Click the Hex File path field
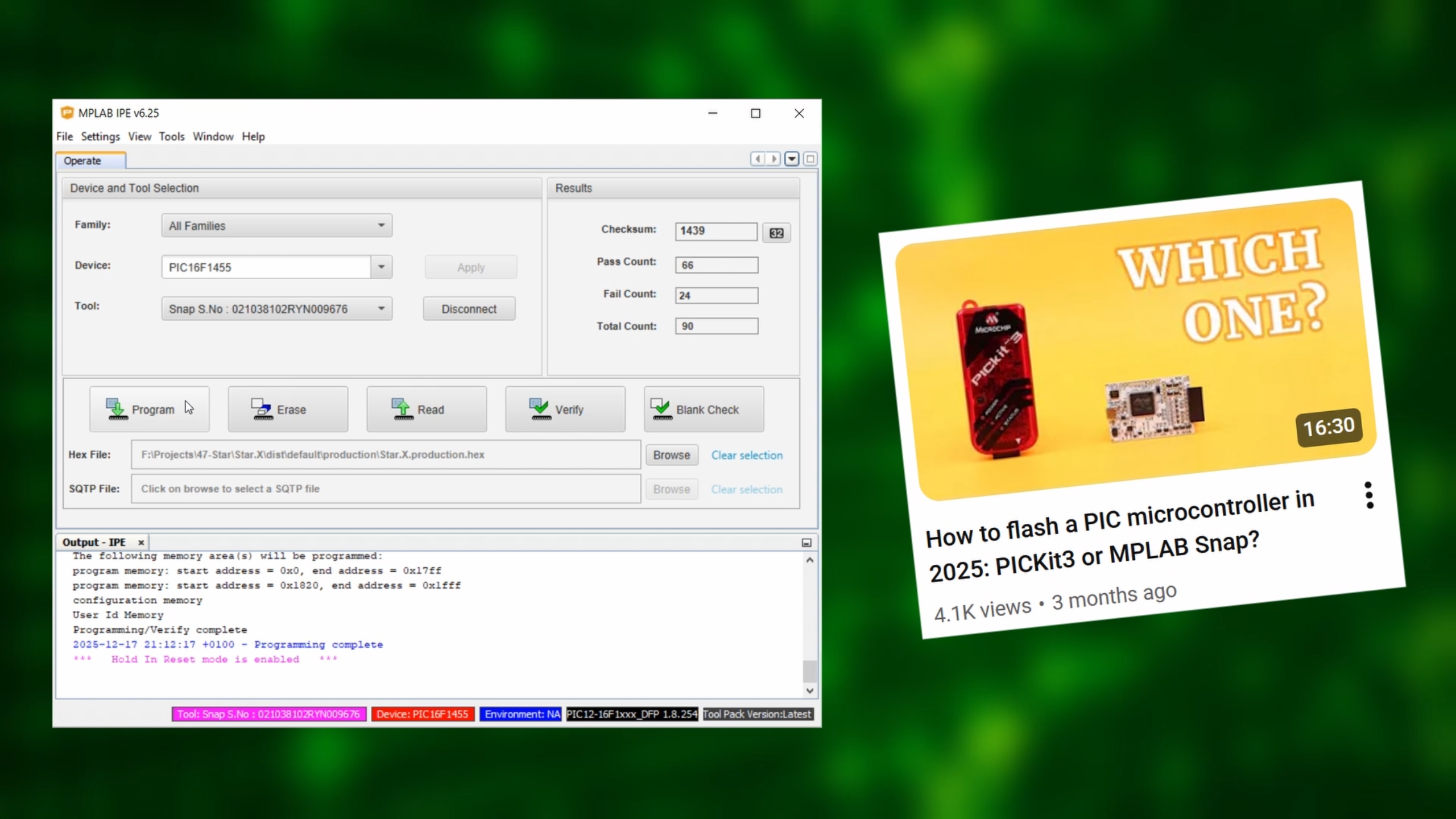The height and width of the screenshot is (819, 1456). coord(386,454)
